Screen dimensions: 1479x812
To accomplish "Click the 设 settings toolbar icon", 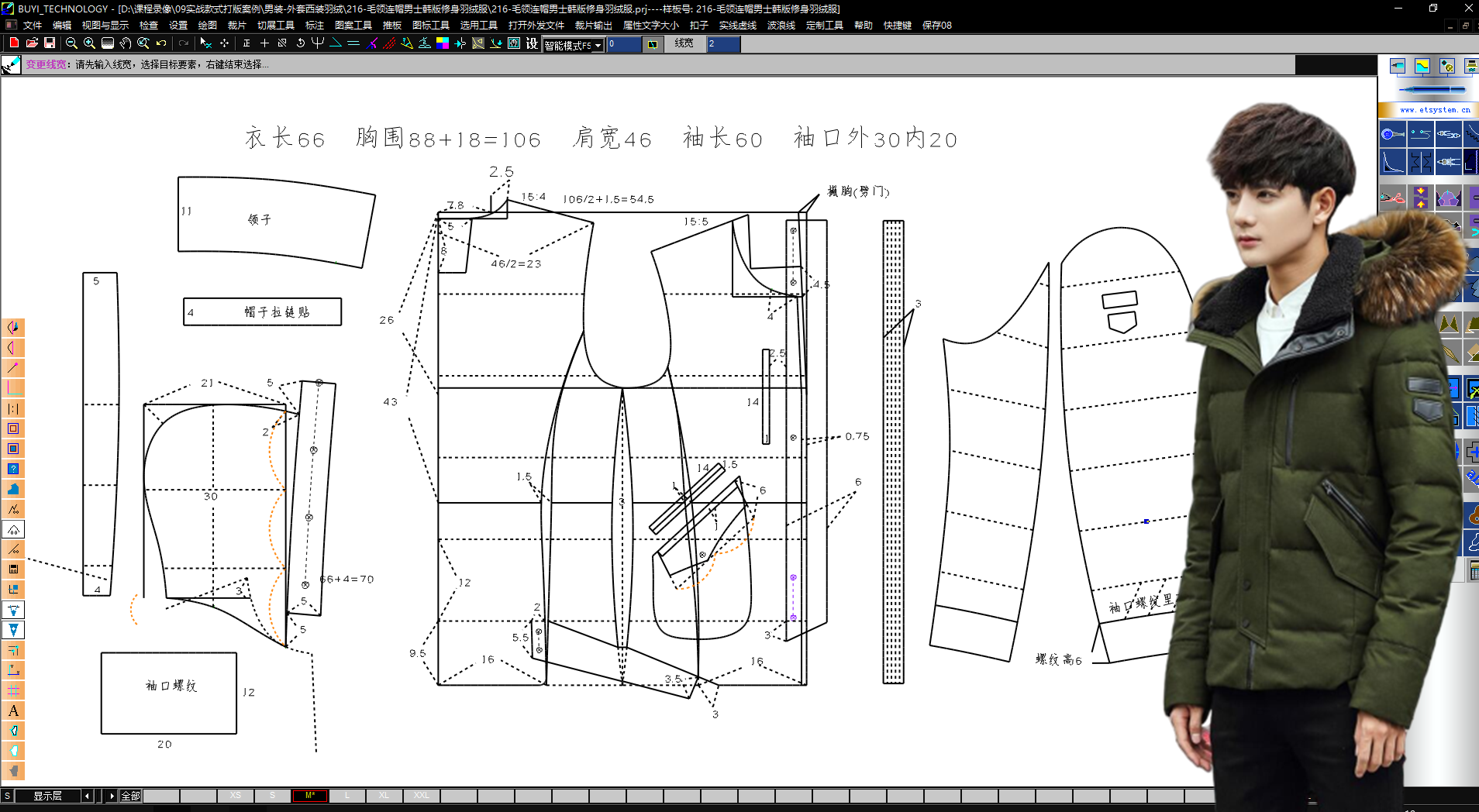I will pos(532,43).
